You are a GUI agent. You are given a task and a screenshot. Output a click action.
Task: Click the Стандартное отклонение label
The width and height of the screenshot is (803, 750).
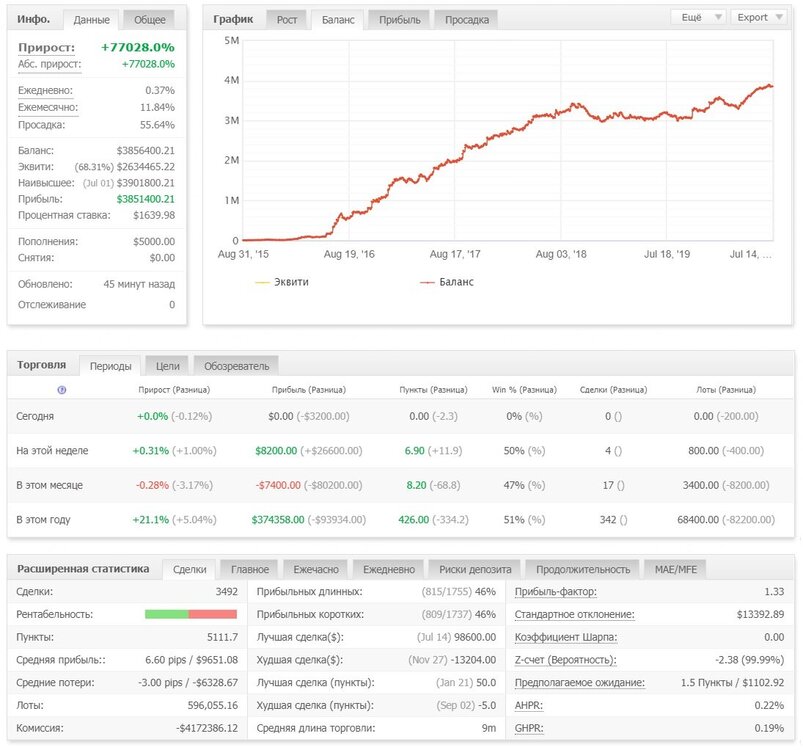tap(574, 614)
